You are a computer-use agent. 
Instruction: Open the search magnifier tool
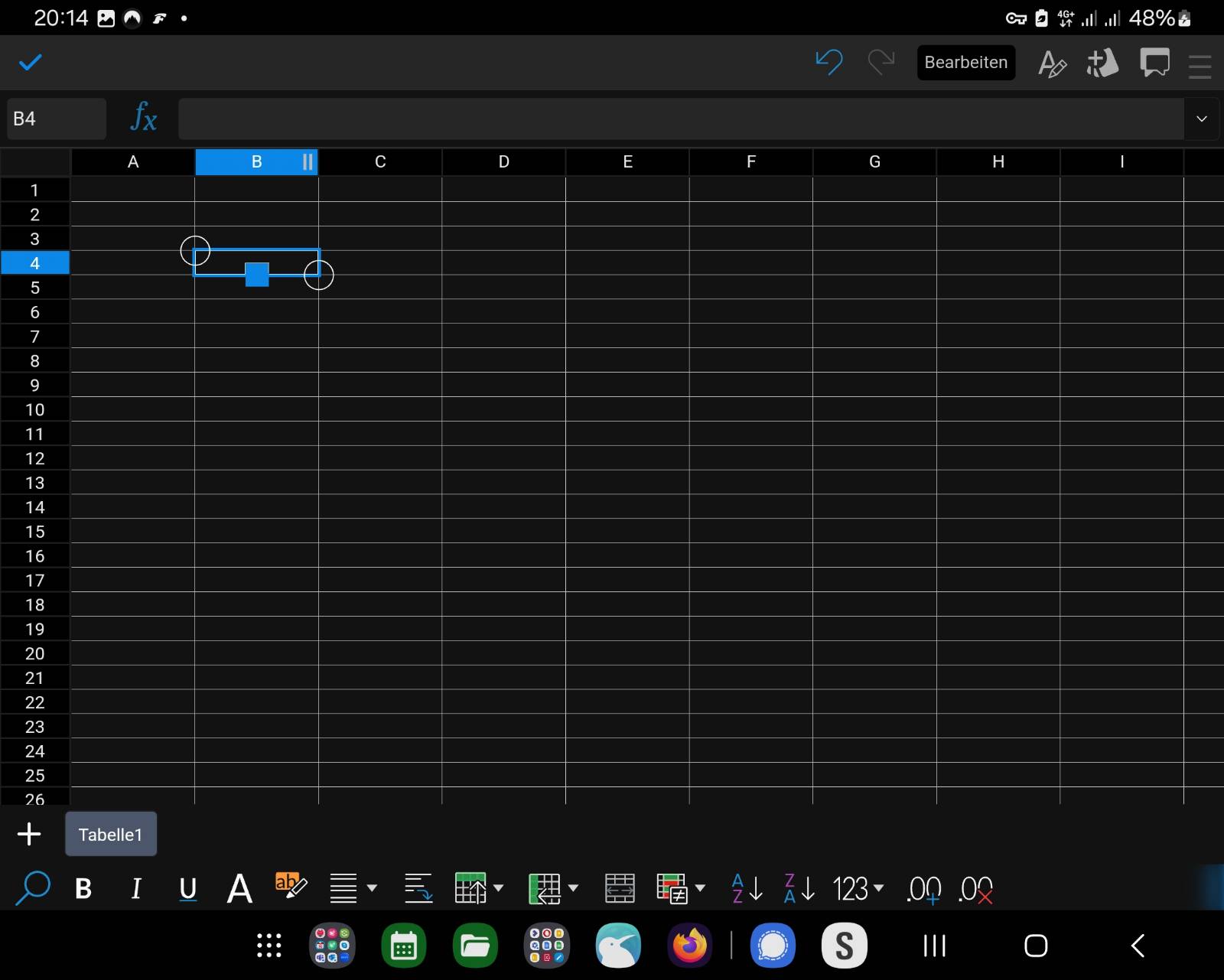(x=32, y=888)
